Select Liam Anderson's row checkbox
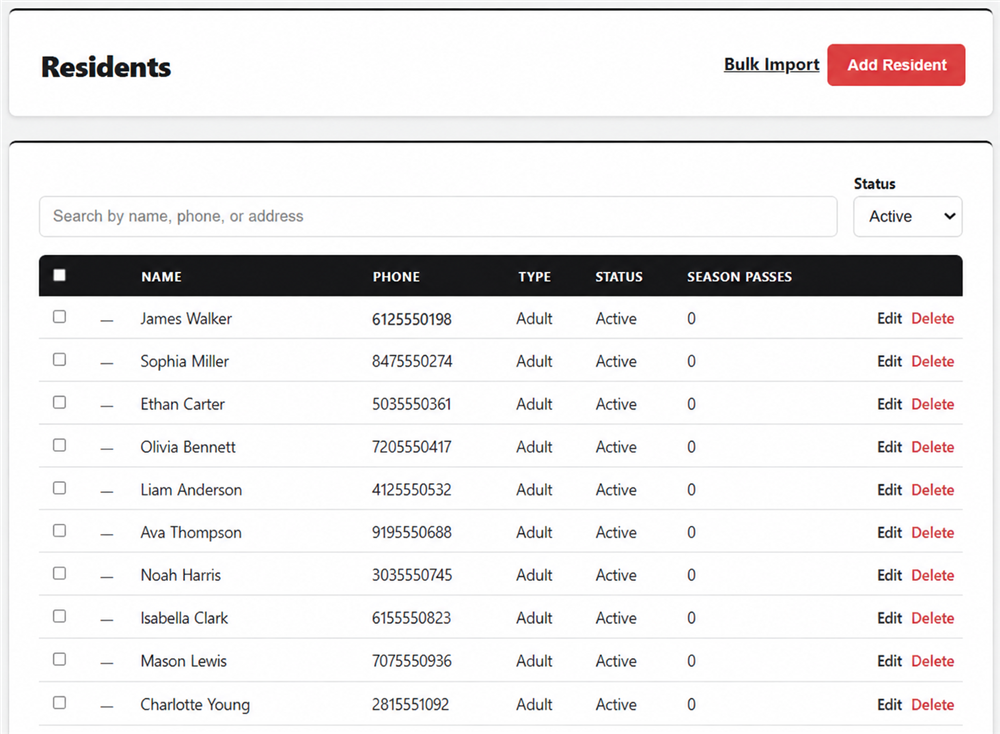 pyautogui.click(x=59, y=487)
